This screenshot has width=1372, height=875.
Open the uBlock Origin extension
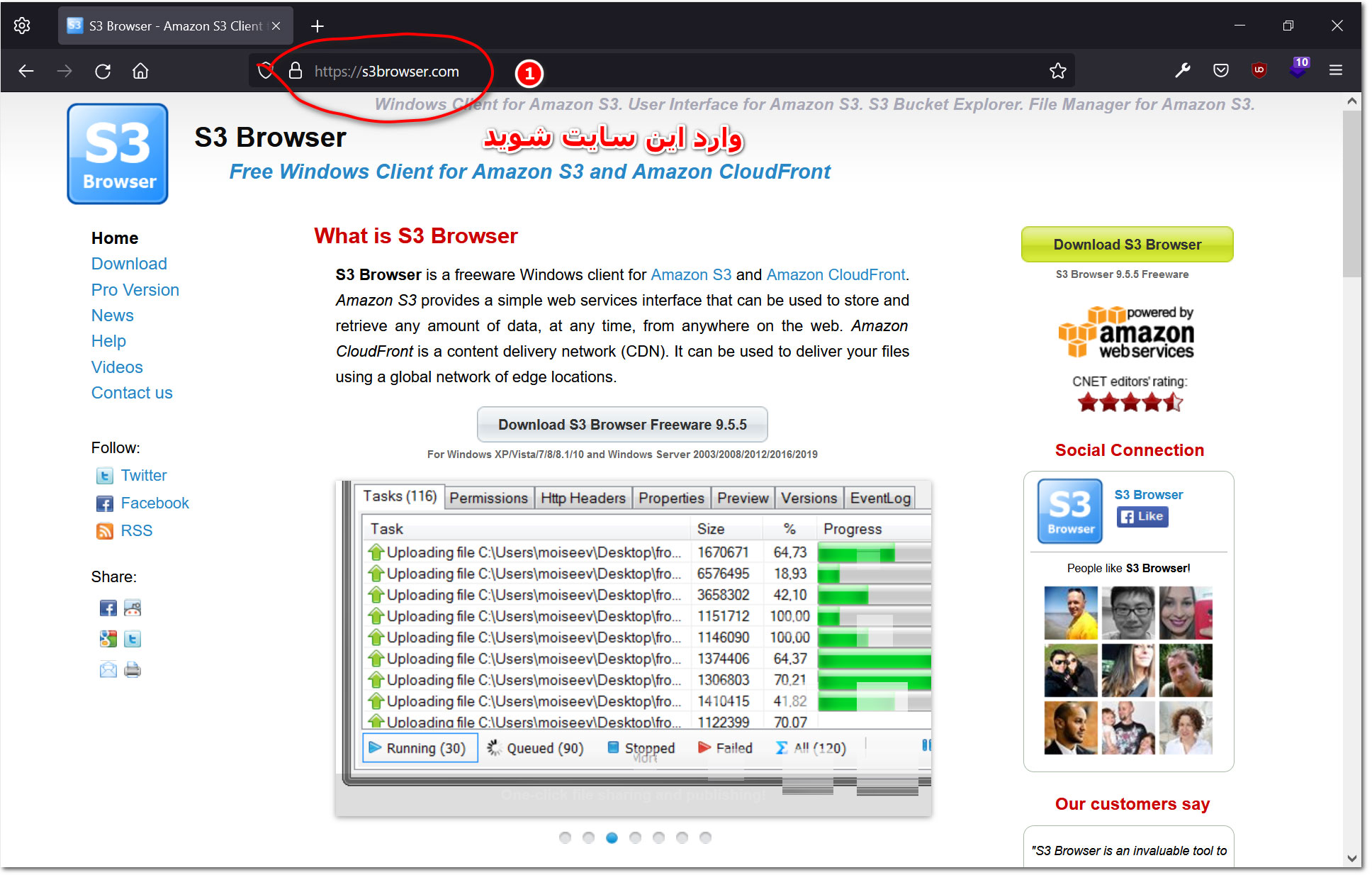[x=1259, y=70]
